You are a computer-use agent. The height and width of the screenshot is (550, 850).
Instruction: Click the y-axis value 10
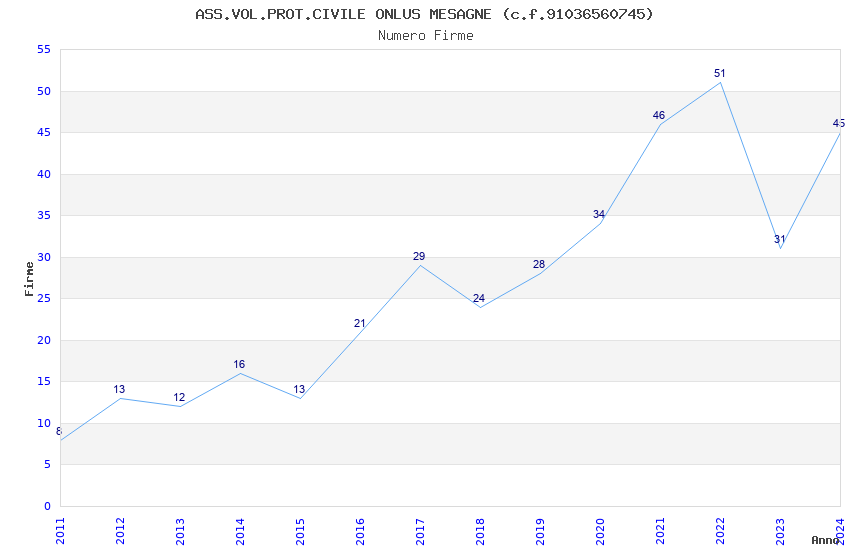(44, 423)
